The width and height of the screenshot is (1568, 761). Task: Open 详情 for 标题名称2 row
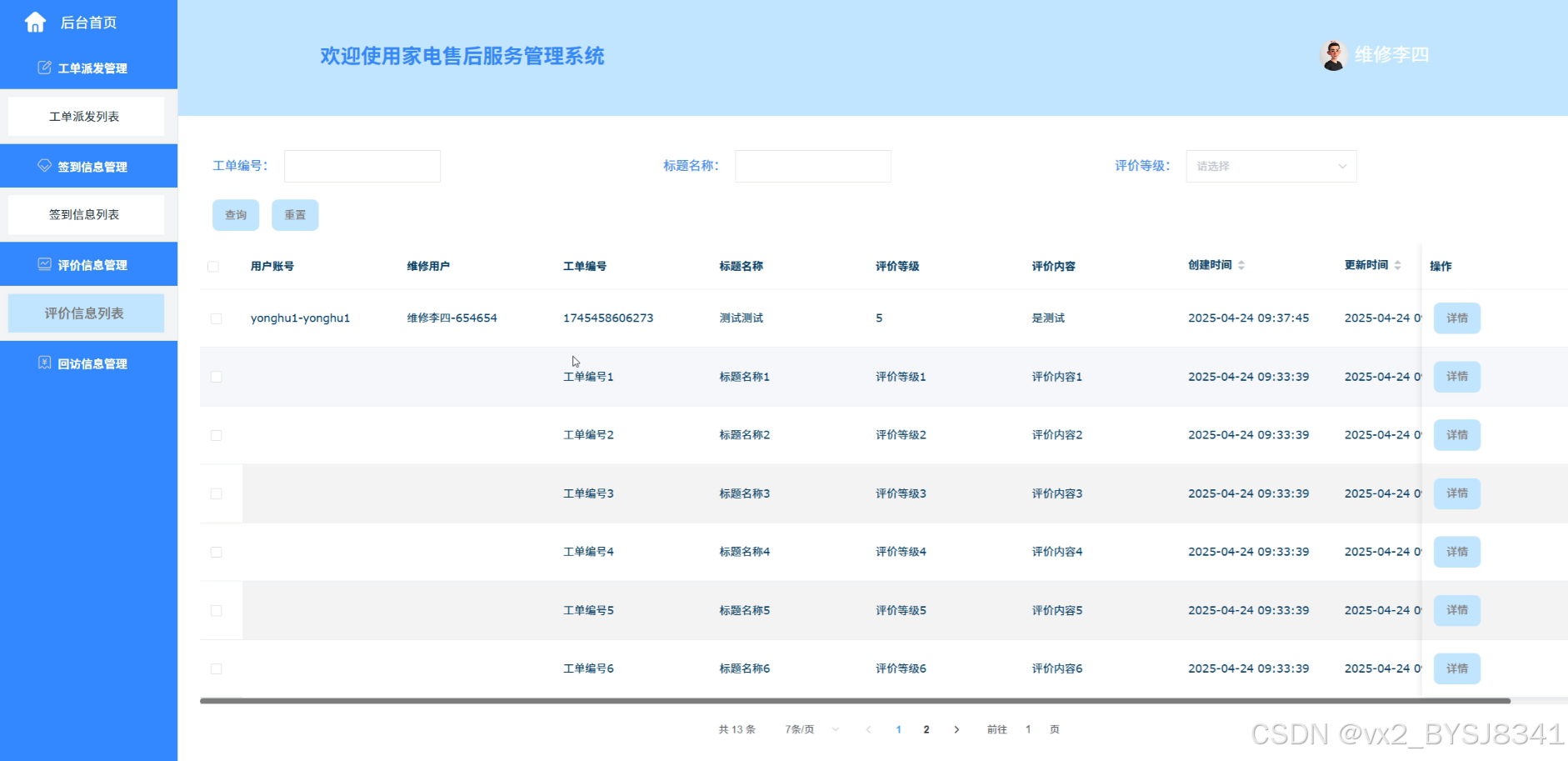pyautogui.click(x=1457, y=435)
